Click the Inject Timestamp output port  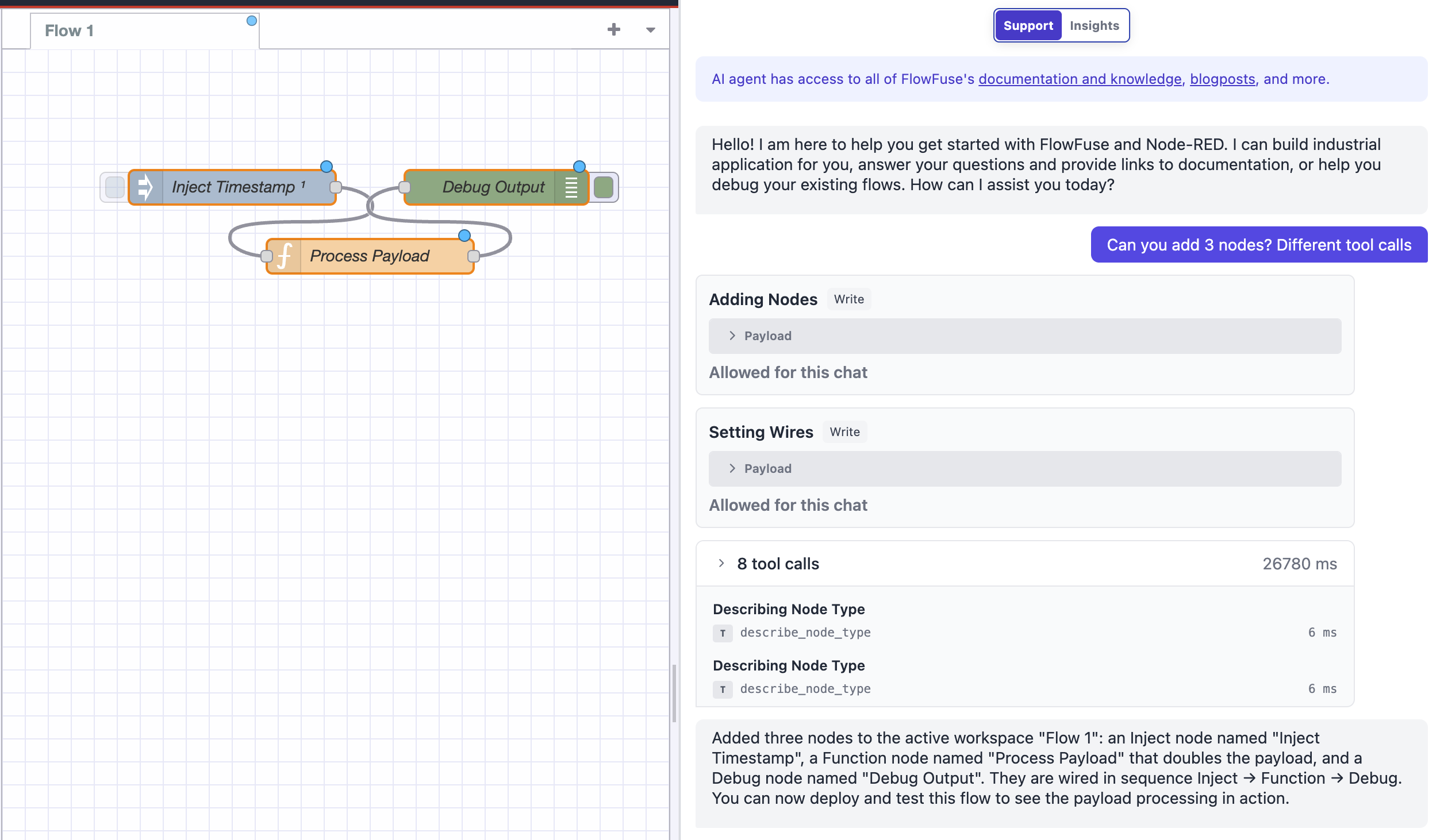pos(336,187)
